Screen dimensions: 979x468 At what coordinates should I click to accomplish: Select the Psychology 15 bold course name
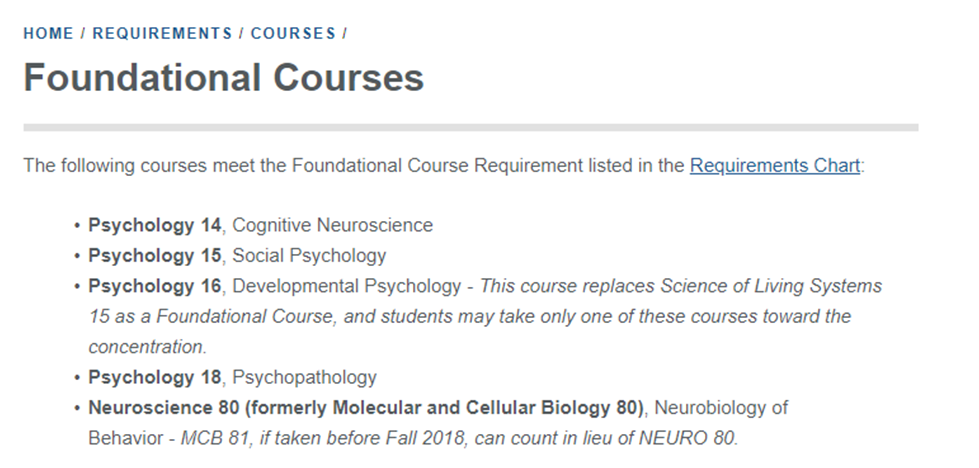[x=154, y=256]
